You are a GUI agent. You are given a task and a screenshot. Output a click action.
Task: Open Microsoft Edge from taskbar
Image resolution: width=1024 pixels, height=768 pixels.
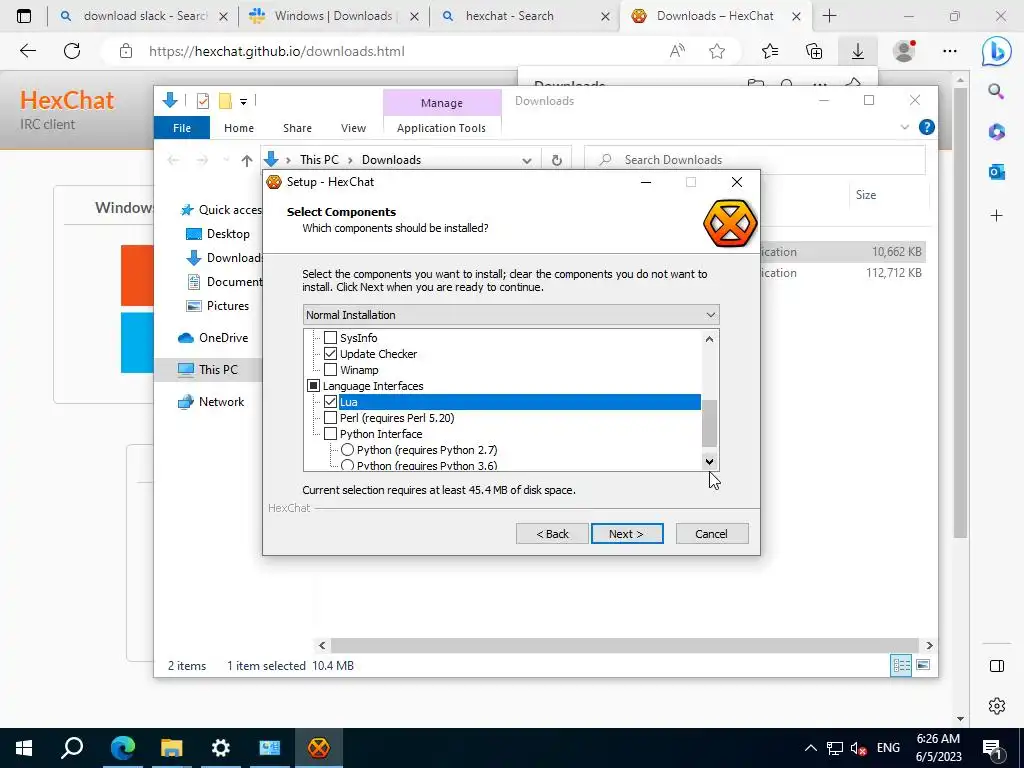[122, 748]
